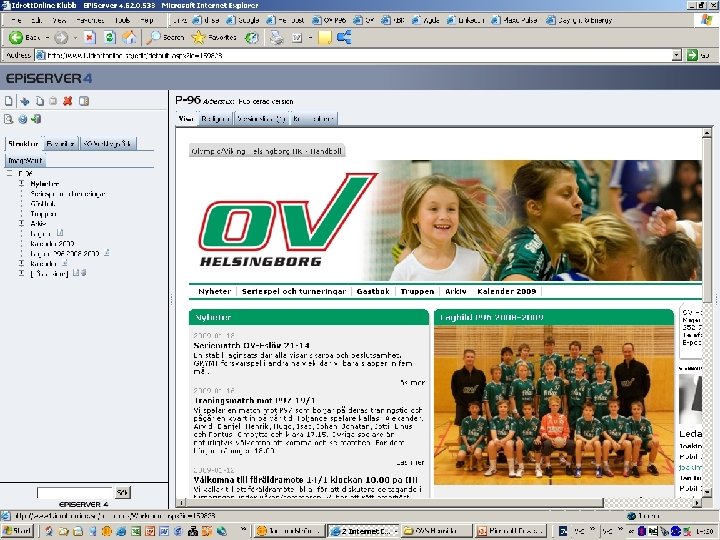Viewport: 720px width, 540px height.
Task: Open the Windows Start button
Action: 17,531
